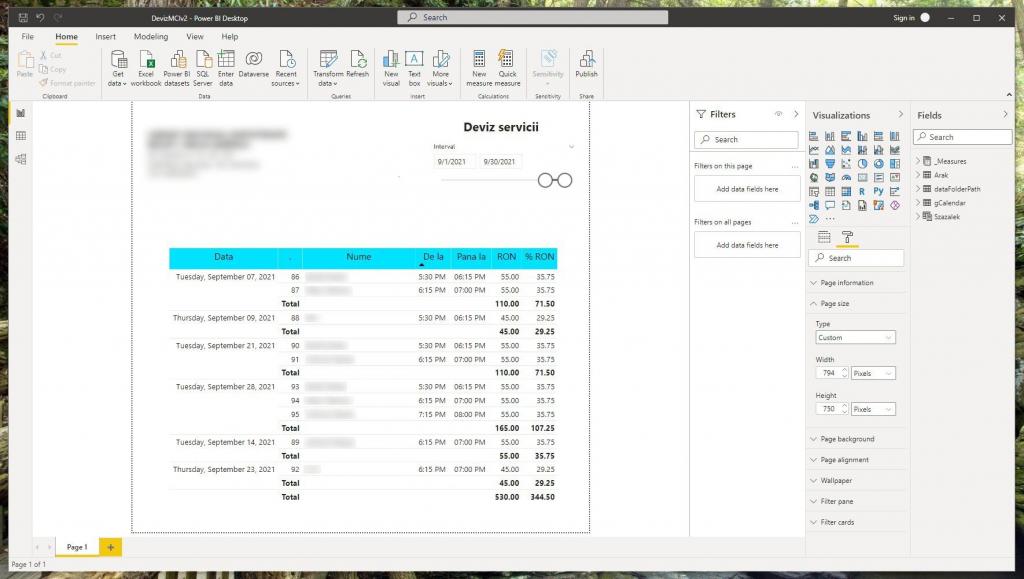Viewport: 1024px width, 579px height.
Task: Open the page size Type dropdown
Action: 855,338
